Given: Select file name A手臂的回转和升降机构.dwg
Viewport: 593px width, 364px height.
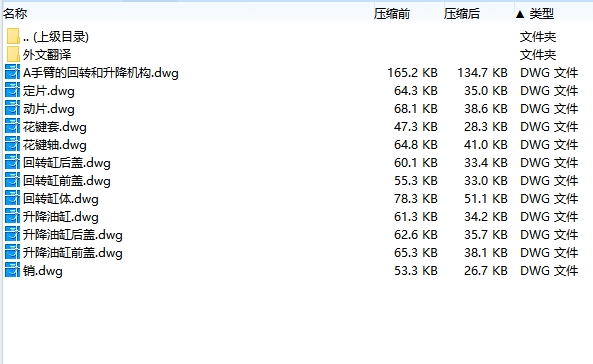Looking at the screenshot, I should pos(101,73).
